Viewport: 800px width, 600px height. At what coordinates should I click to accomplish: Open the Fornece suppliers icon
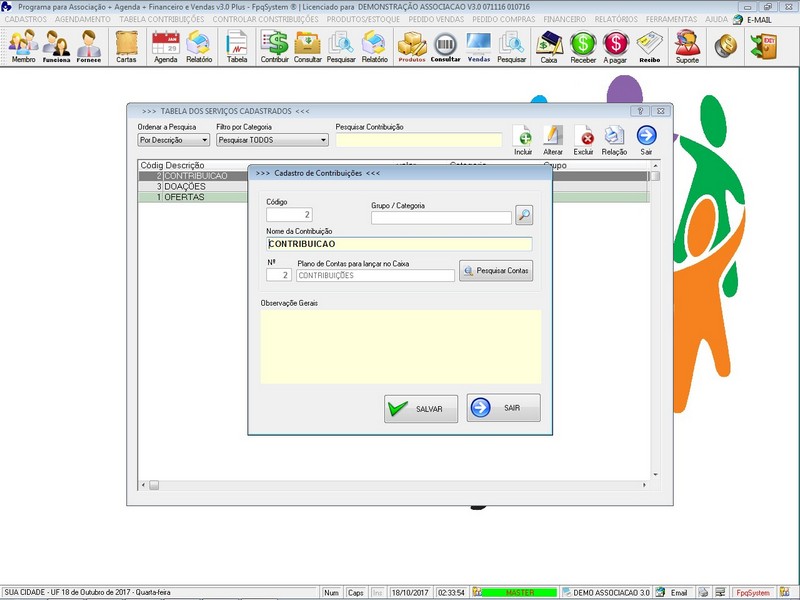click(x=89, y=46)
